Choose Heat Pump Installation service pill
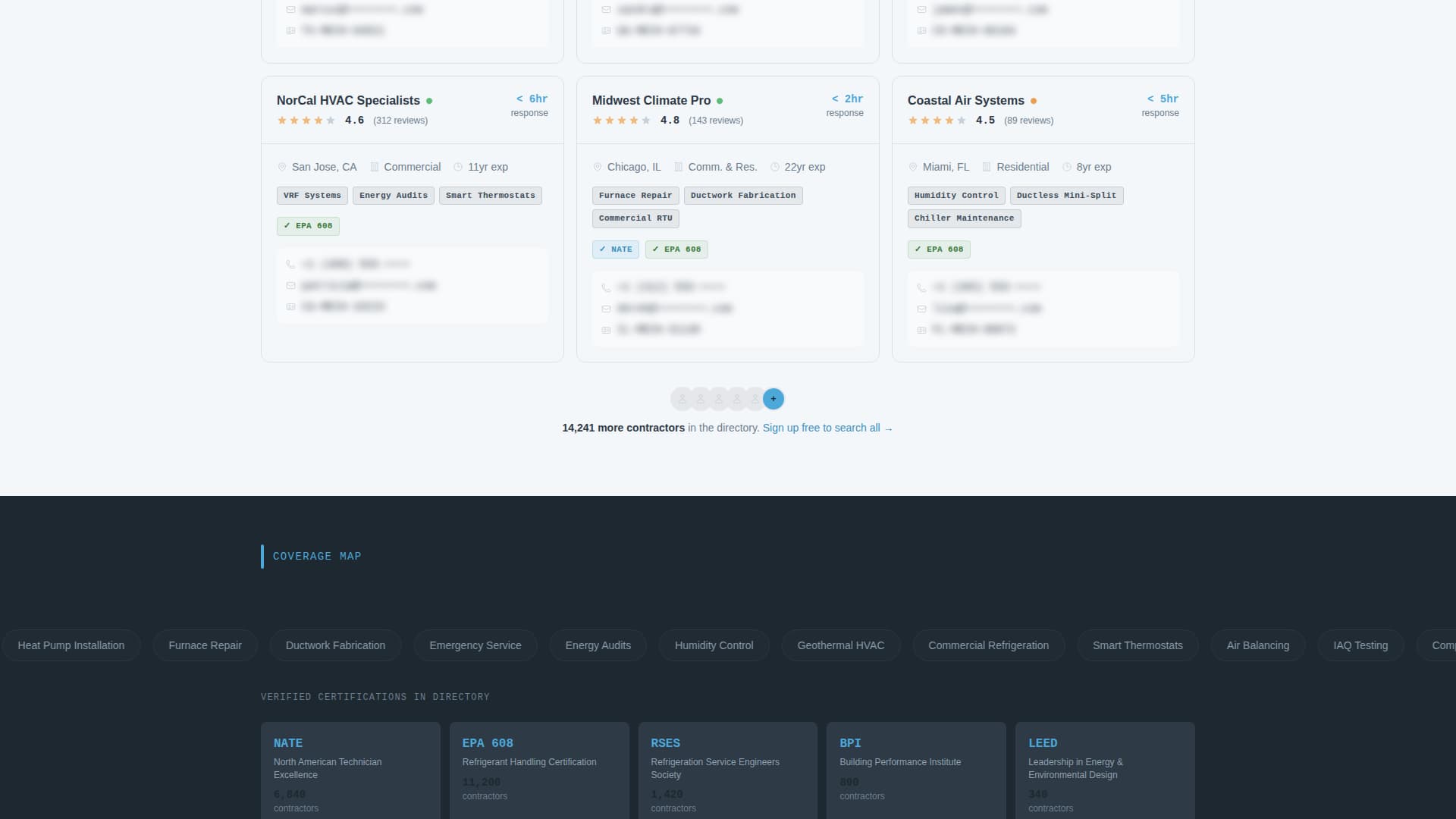 point(71,645)
